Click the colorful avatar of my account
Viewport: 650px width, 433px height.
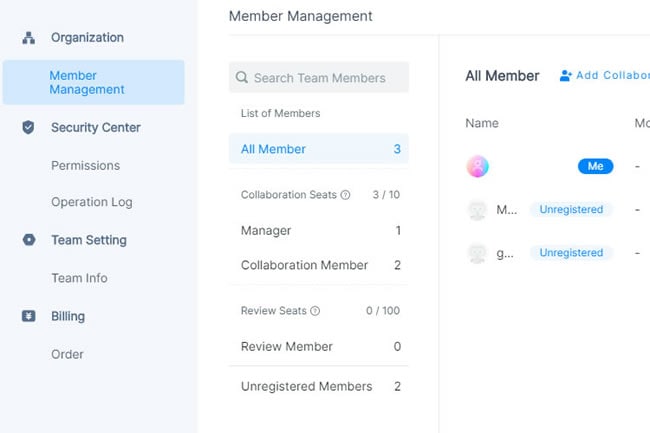coord(478,166)
